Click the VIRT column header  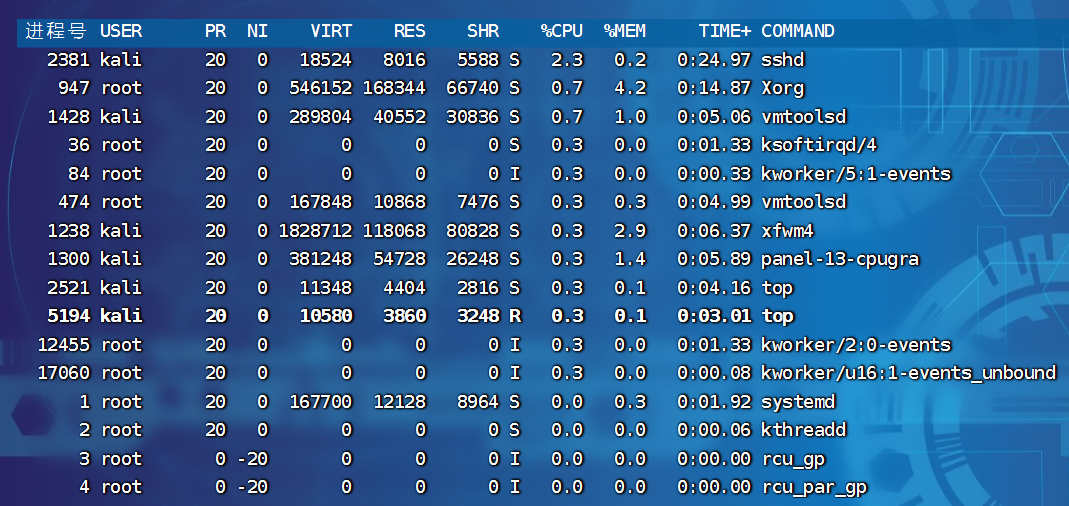tap(331, 31)
